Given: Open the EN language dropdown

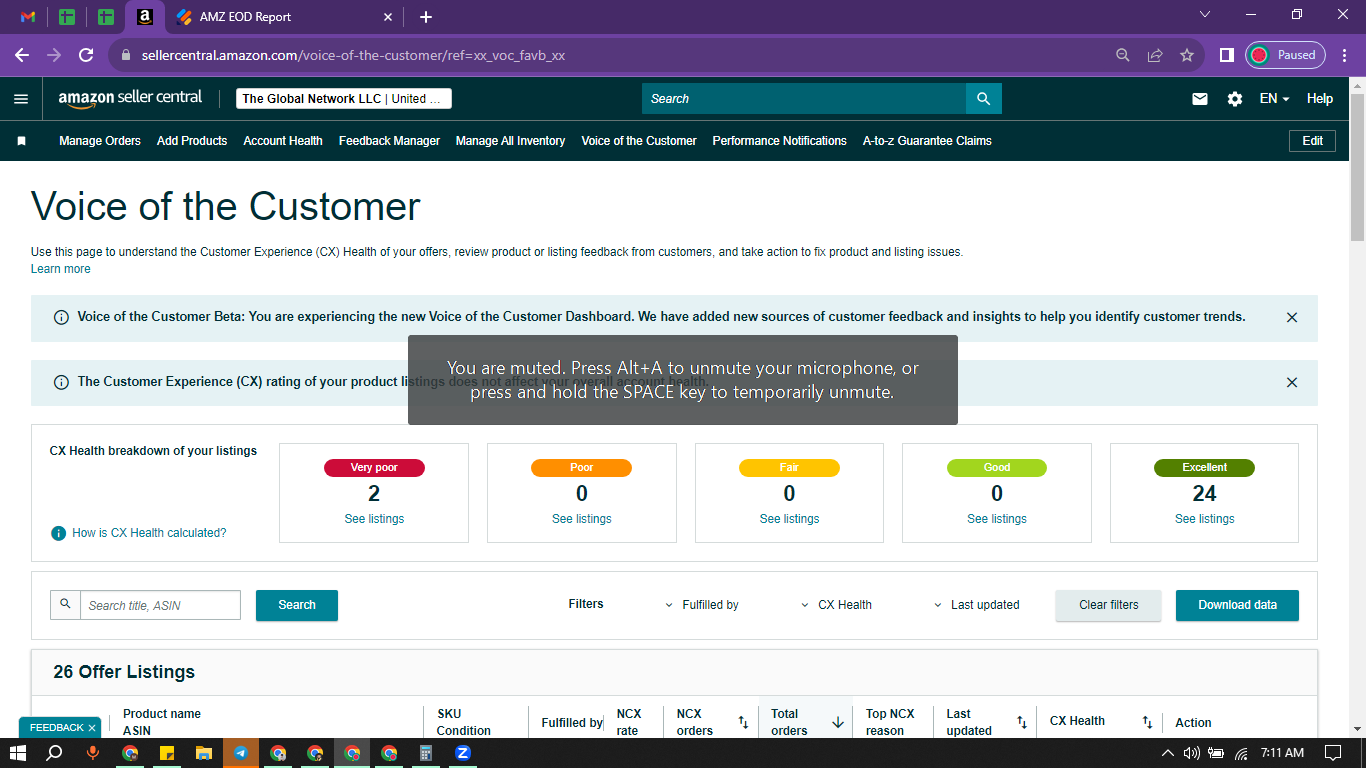Looking at the screenshot, I should pos(1274,99).
